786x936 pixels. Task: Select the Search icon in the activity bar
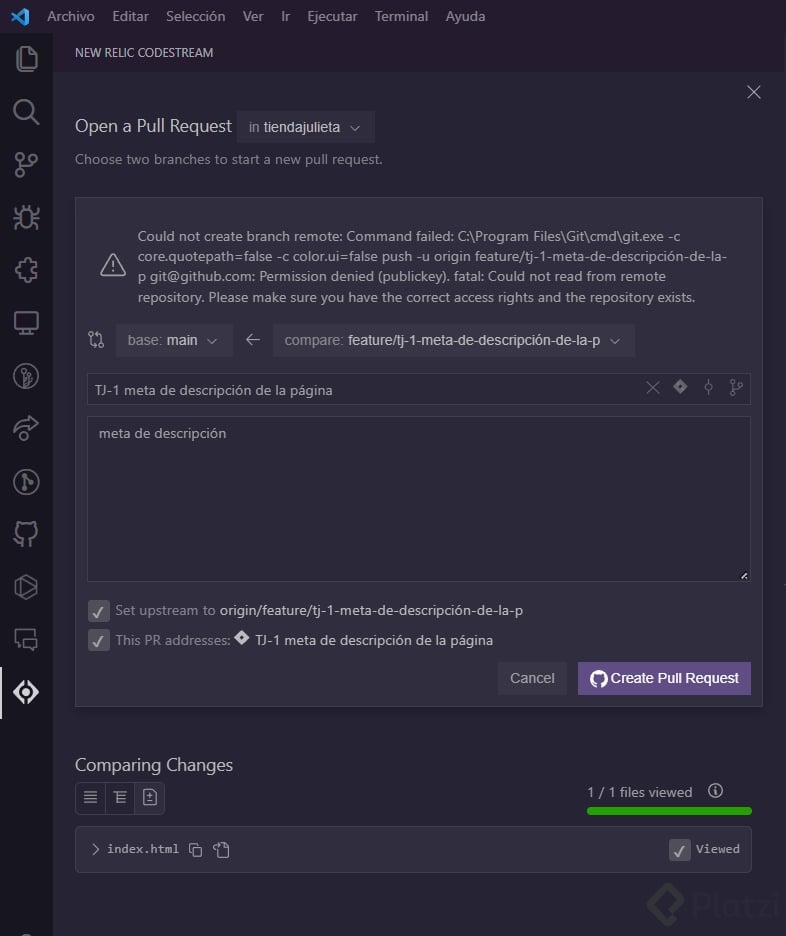(27, 112)
